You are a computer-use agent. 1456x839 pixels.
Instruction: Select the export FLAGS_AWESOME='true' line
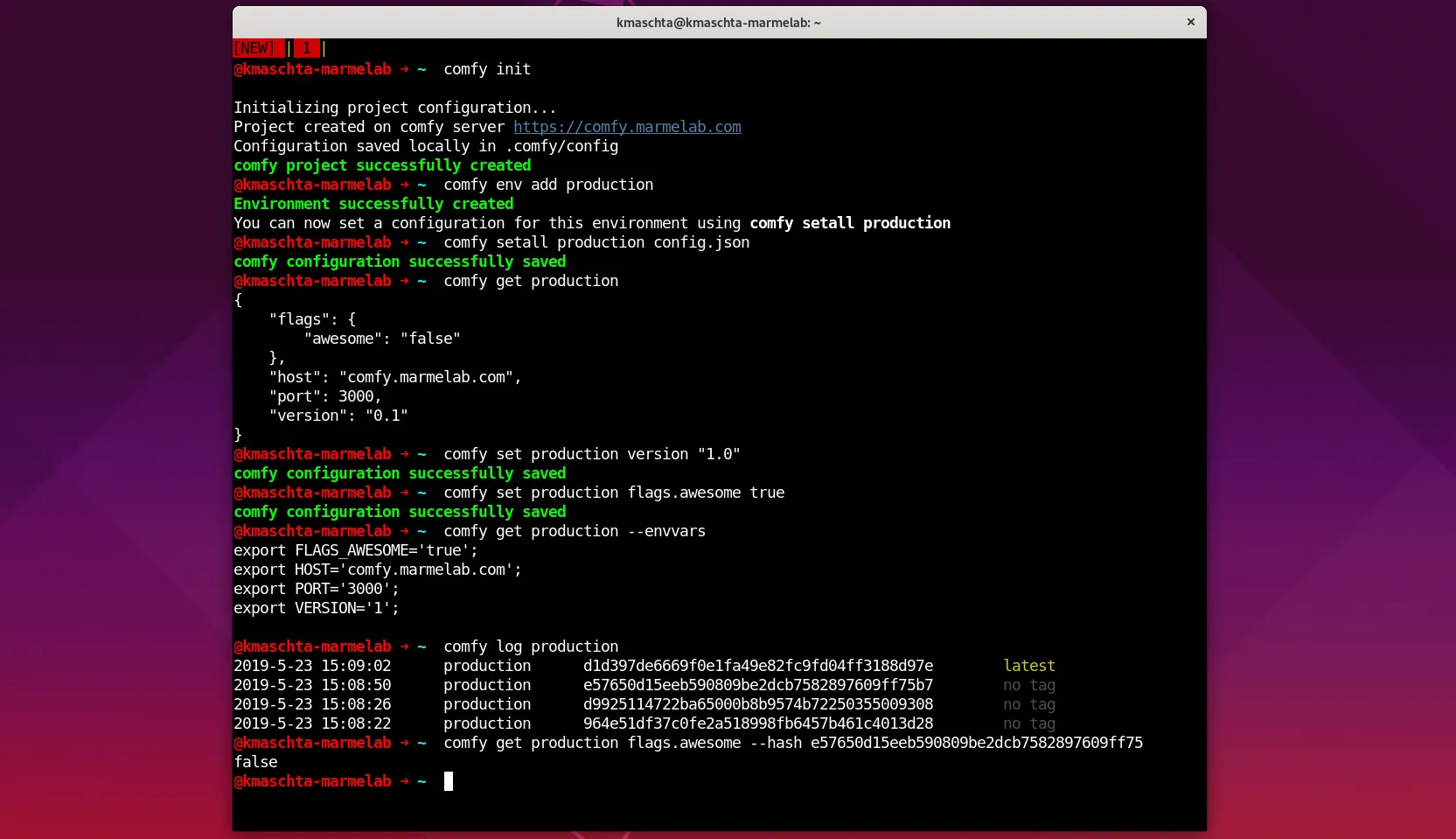355,550
